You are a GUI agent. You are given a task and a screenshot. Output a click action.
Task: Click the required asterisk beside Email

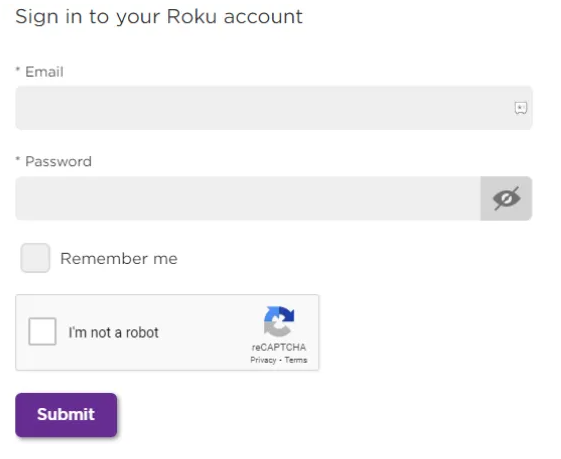18,69
